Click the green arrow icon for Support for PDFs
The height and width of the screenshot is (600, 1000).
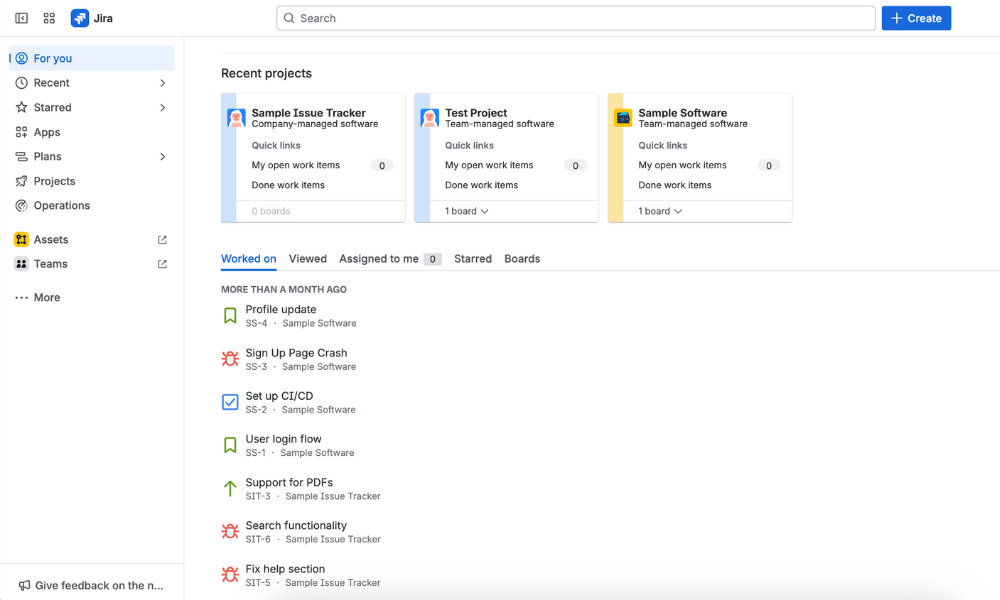click(x=230, y=489)
